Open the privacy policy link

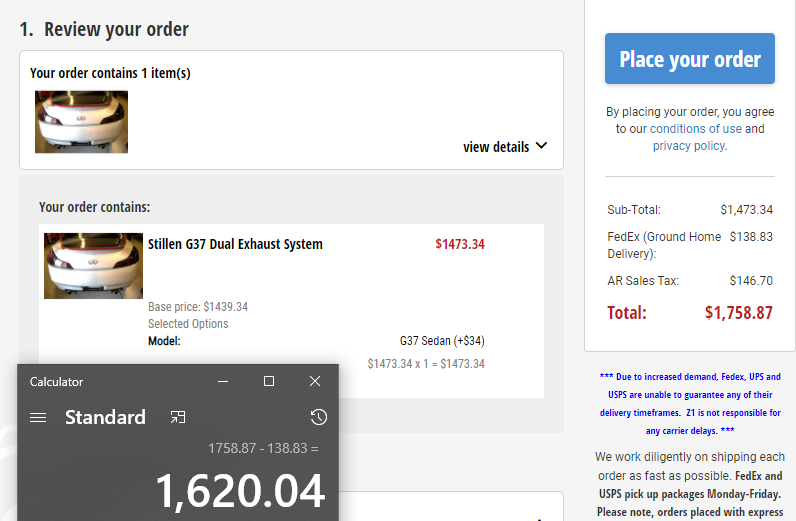[688, 146]
